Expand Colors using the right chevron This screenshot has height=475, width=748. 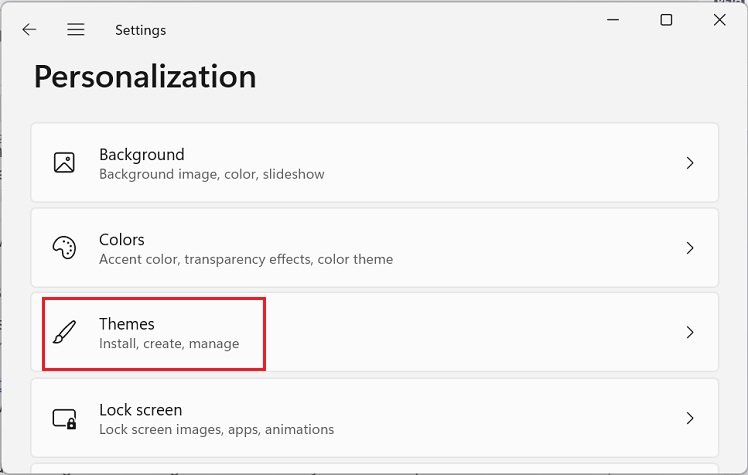[x=690, y=248]
